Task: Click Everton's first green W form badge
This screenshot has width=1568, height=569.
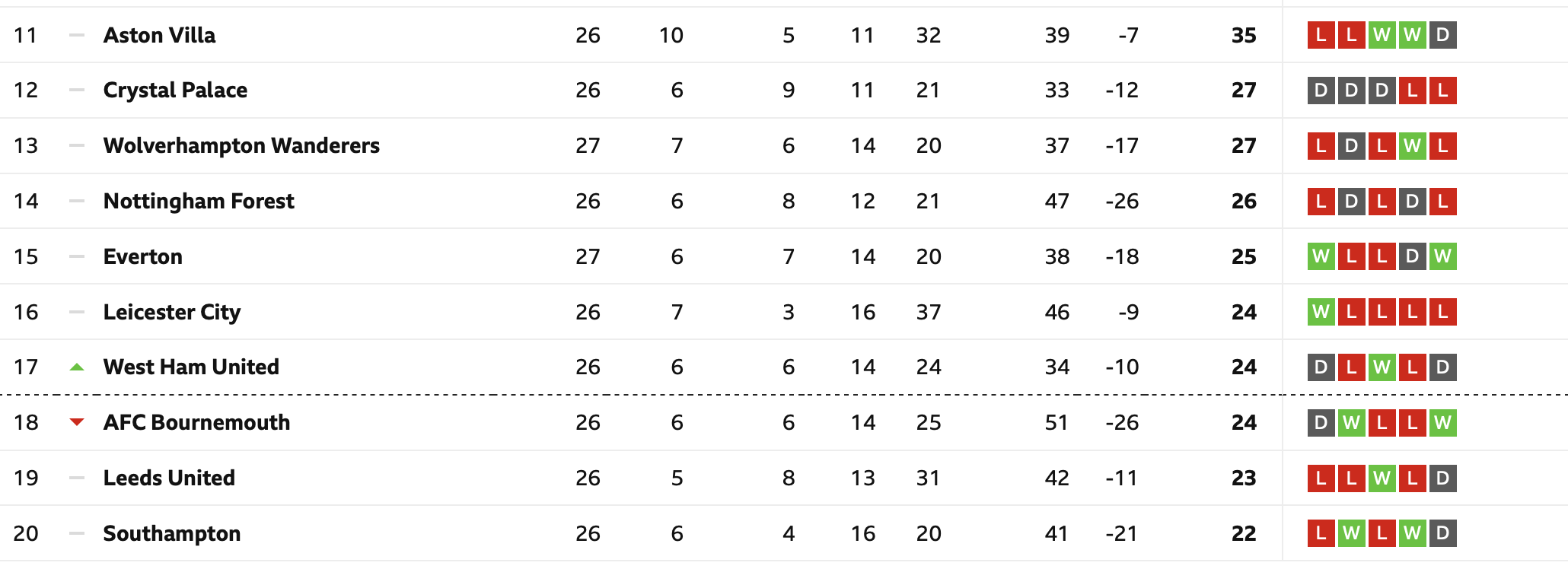Action: pyautogui.click(x=1321, y=256)
